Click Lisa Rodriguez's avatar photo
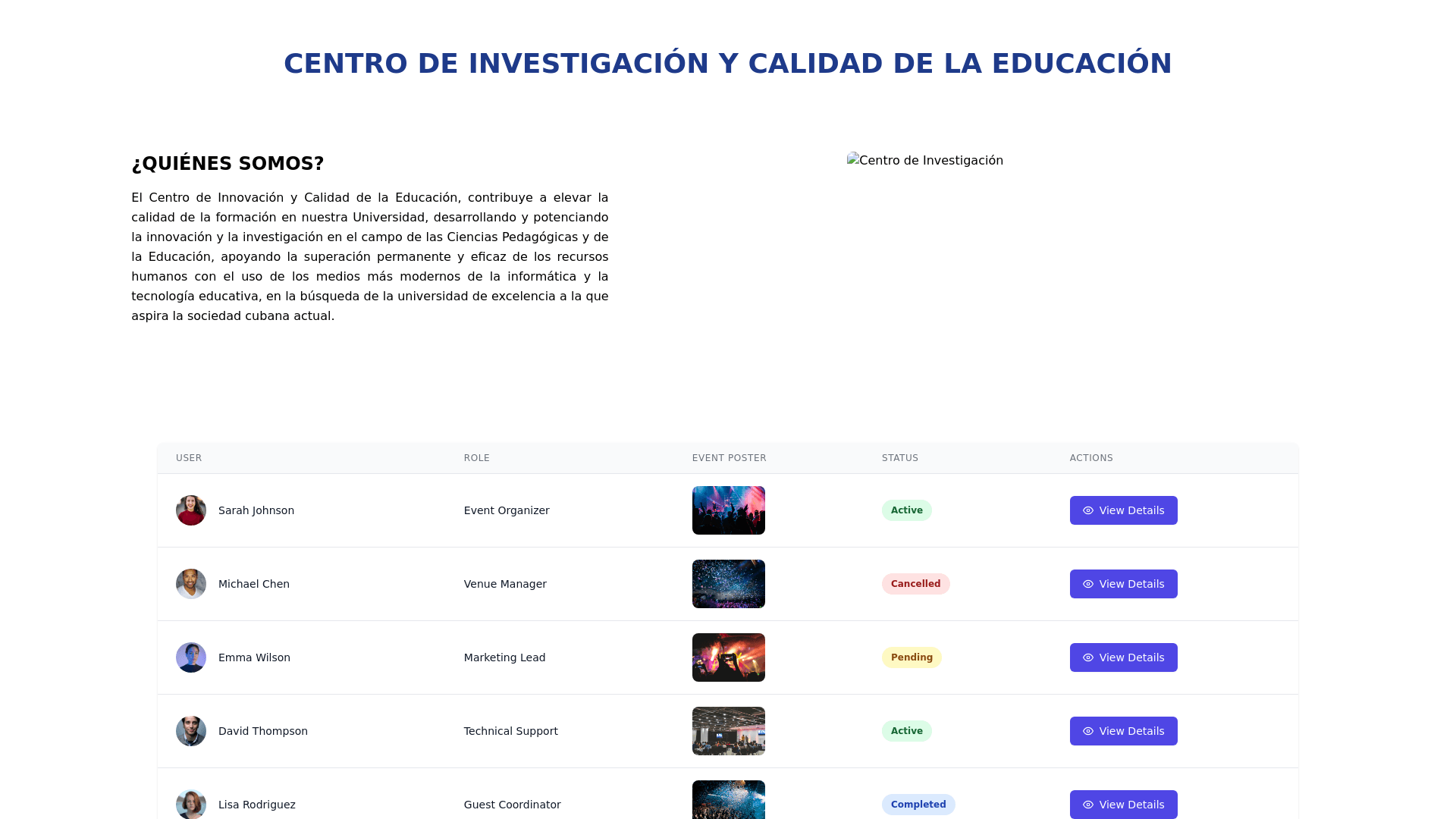This screenshot has width=1456, height=819. [191, 804]
